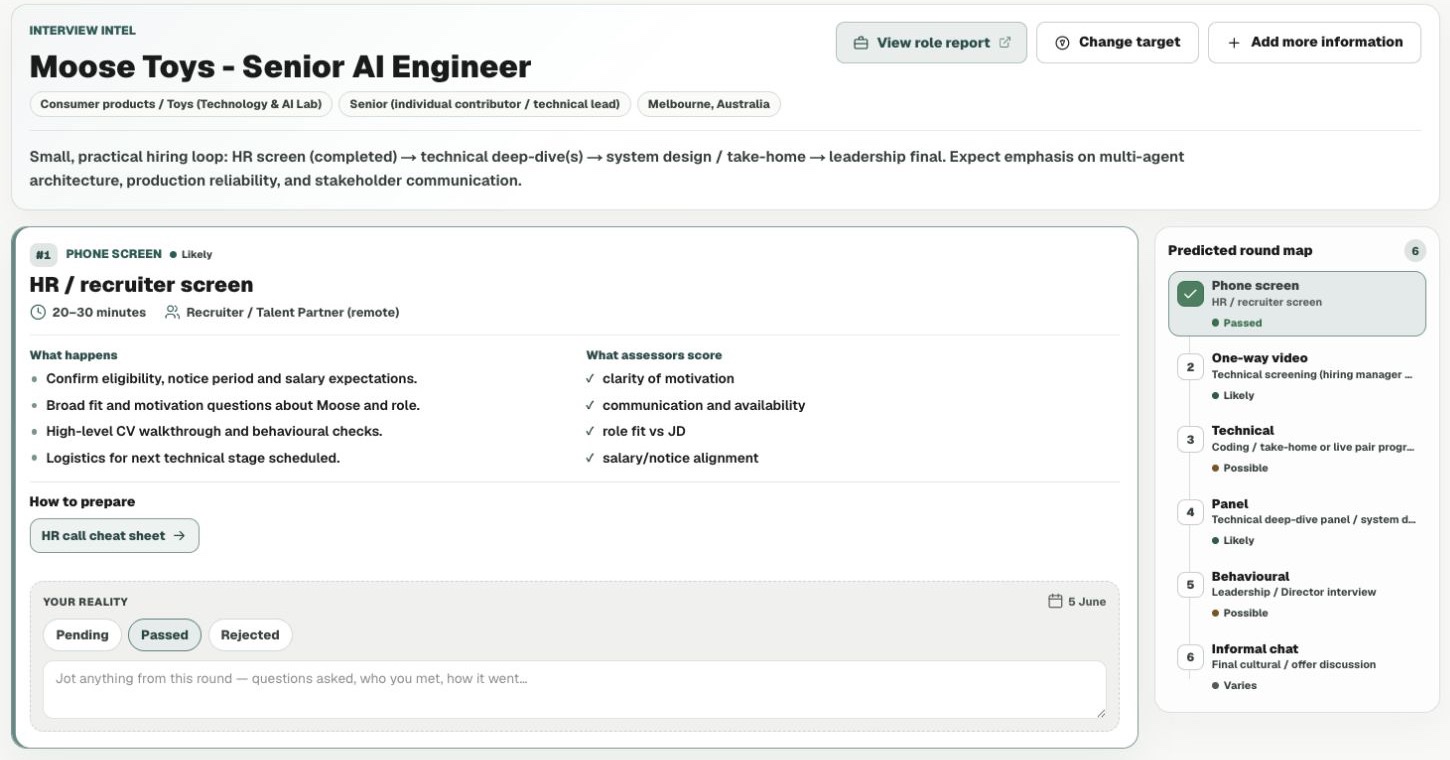Click the Change target button
The height and width of the screenshot is (760, 1450).
coord(1117,43)
